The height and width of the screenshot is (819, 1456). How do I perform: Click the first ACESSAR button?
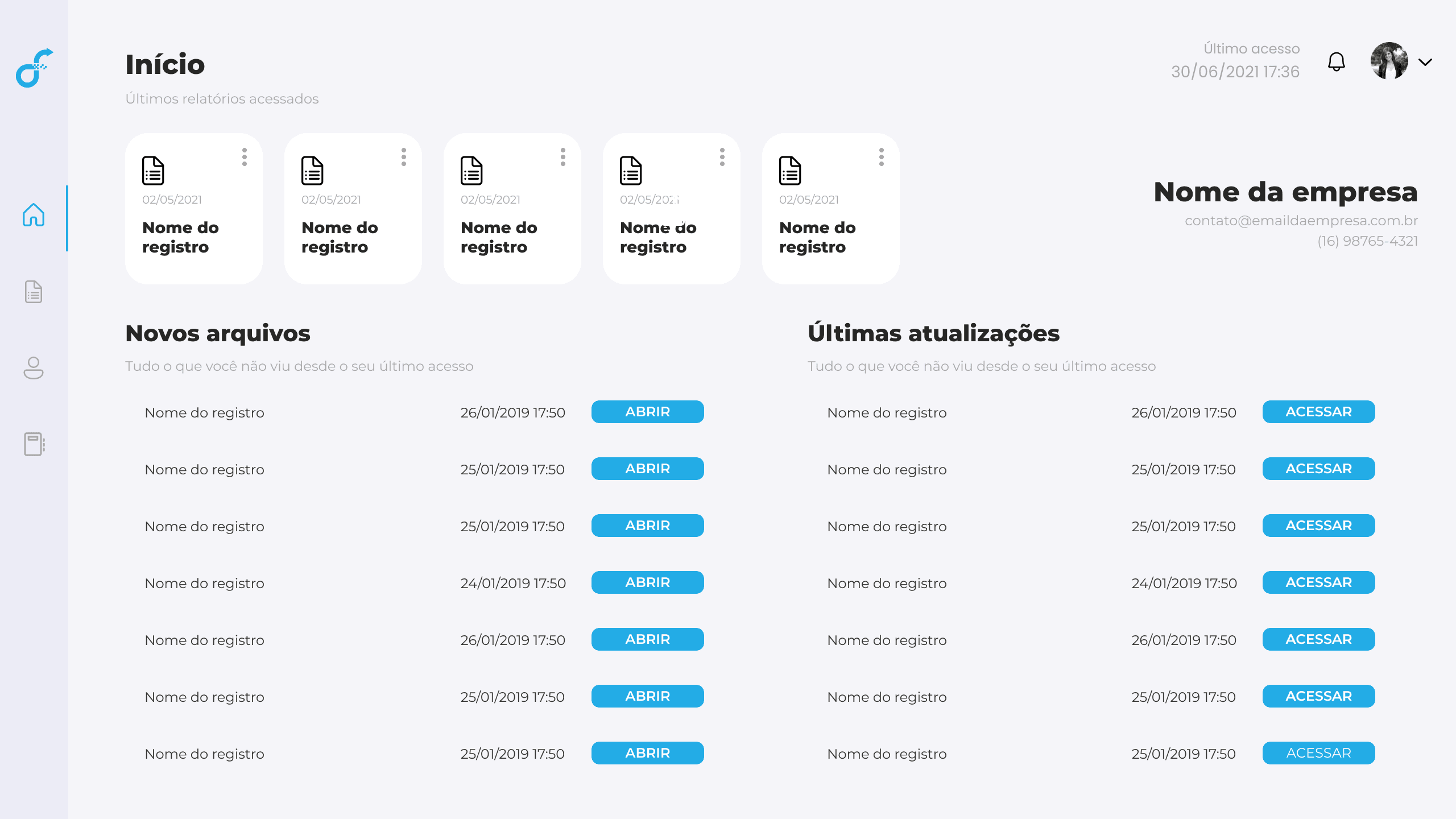click(1318, 412)
